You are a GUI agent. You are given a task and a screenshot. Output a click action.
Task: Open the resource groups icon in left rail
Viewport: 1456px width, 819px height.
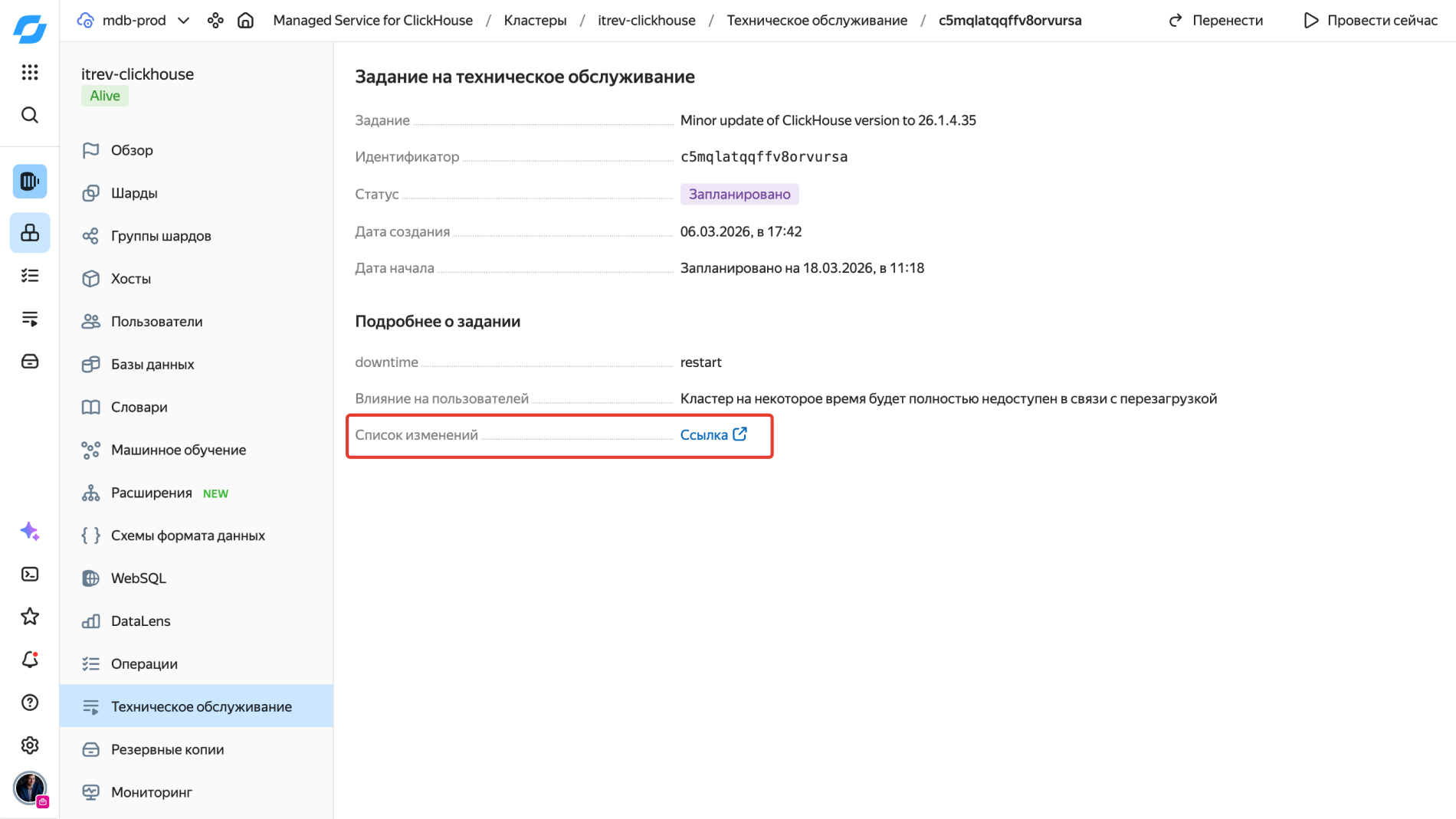pos(29,232)
